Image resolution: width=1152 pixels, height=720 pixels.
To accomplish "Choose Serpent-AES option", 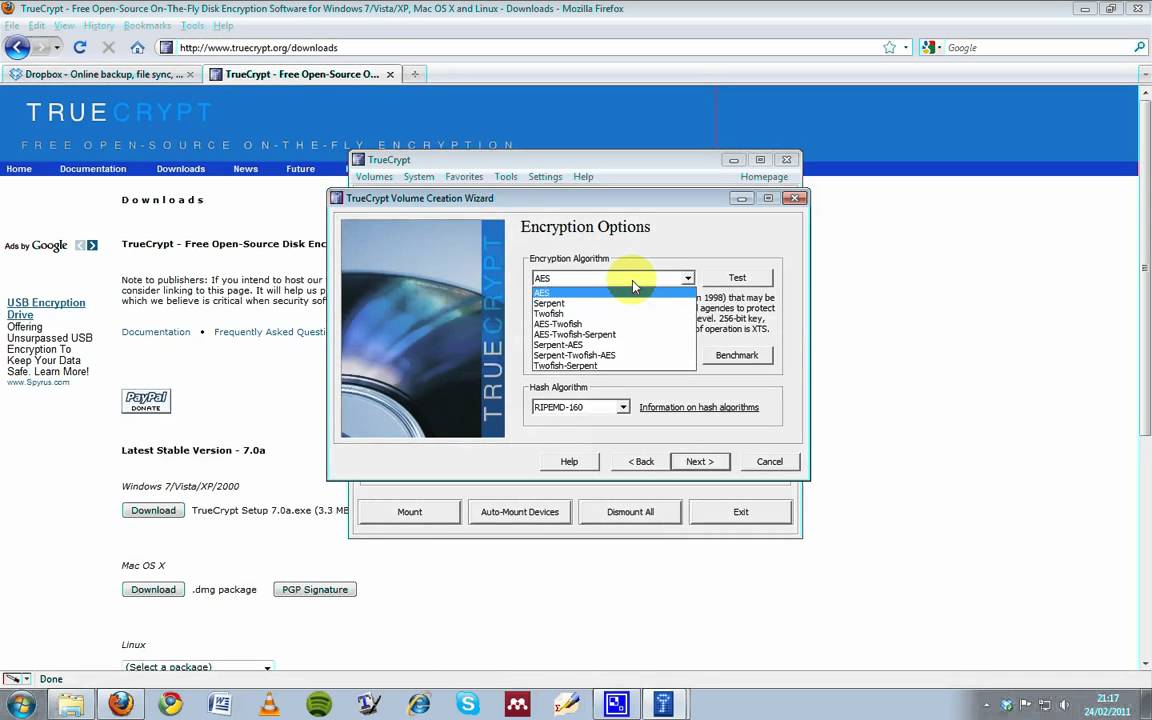I will click(614, 345).
